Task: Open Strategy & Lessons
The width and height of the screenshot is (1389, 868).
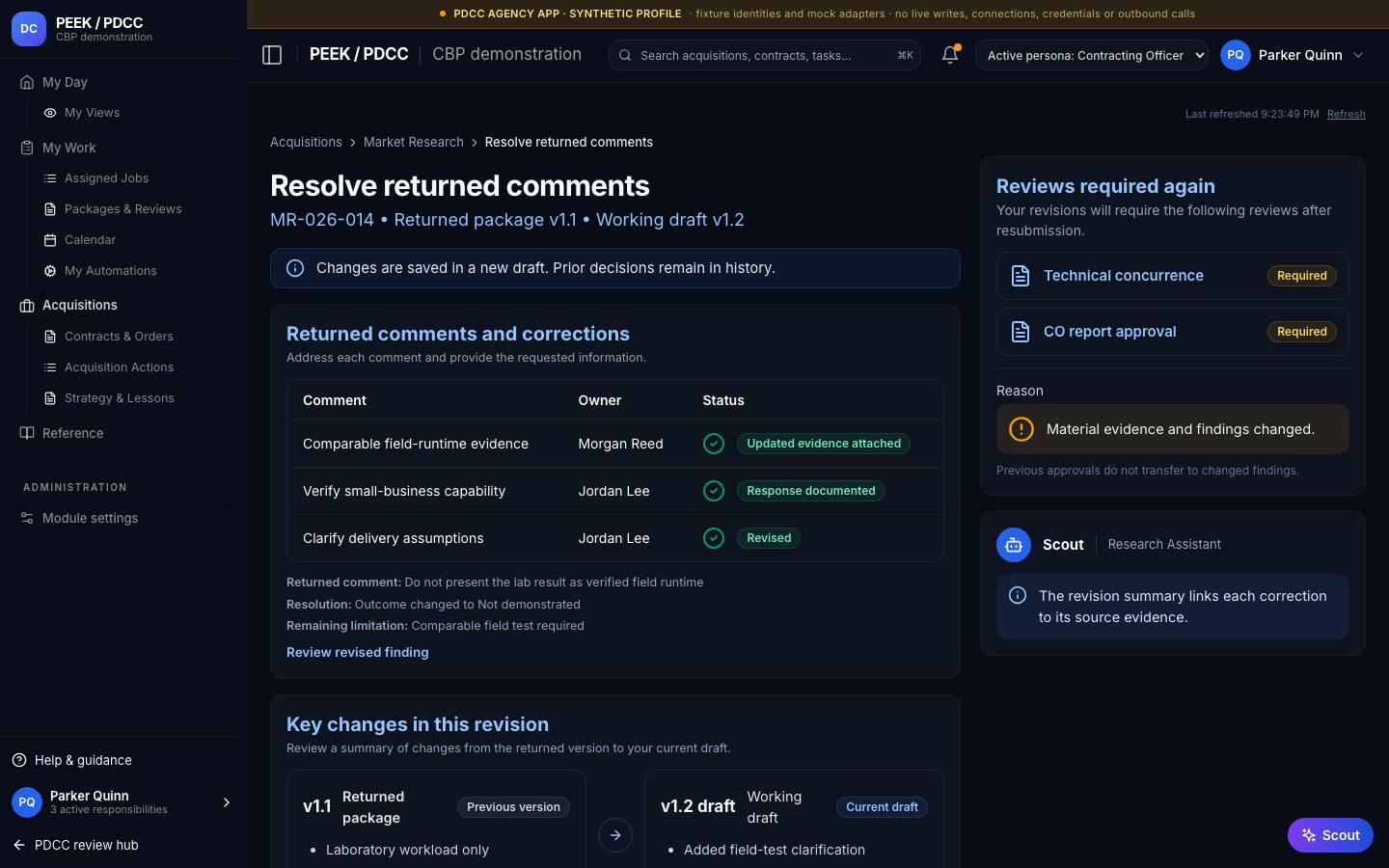Action: click(119, 398)
